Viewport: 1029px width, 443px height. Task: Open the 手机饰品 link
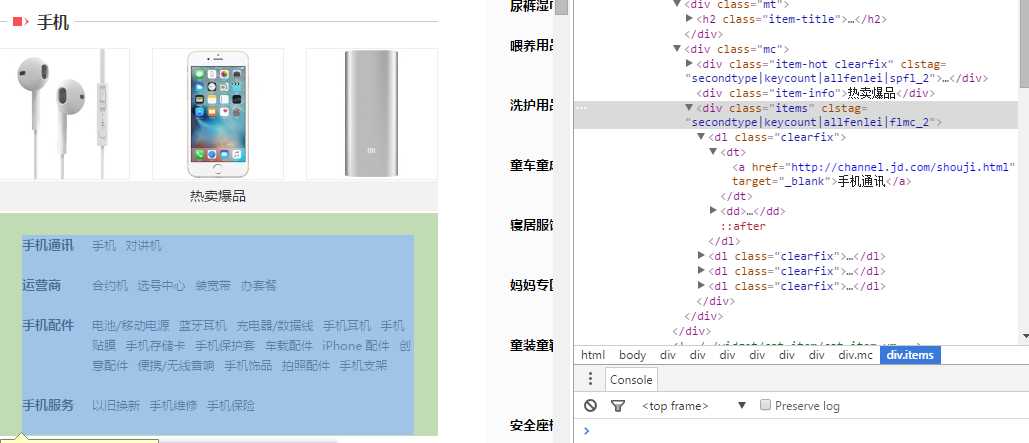pos(248,366)
